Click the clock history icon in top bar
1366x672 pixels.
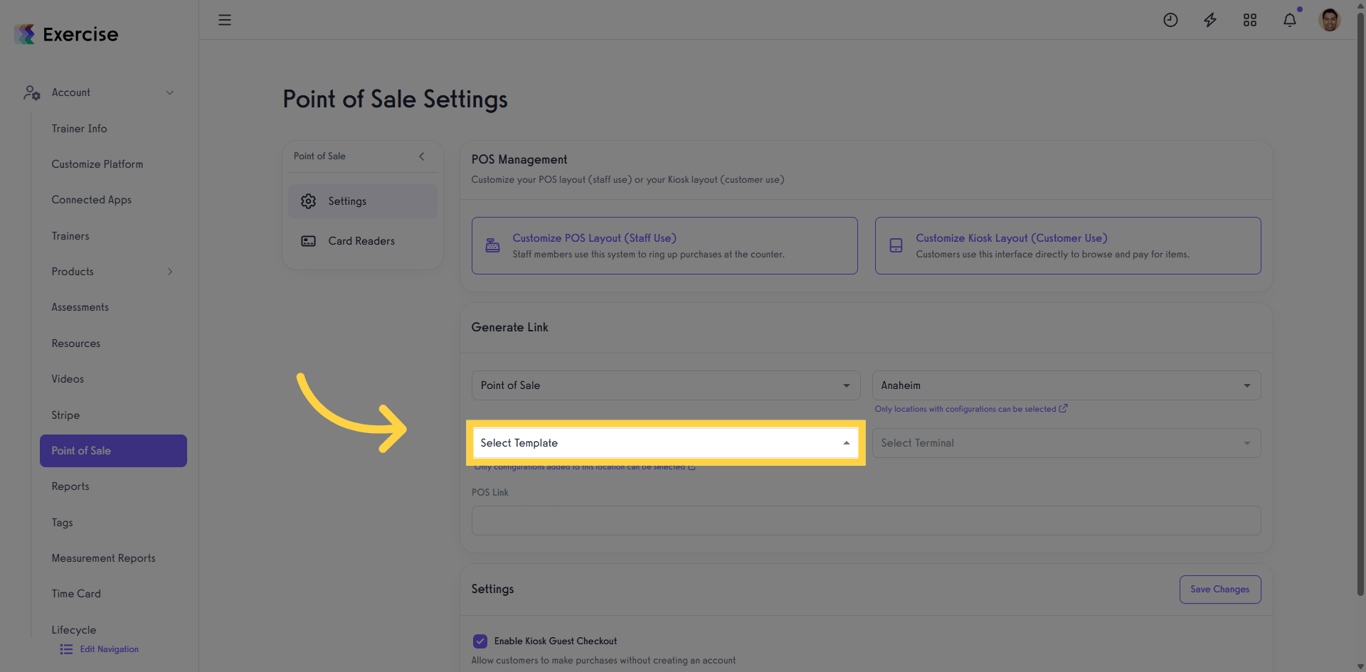pyautogui.click(x=1170, y=19)
